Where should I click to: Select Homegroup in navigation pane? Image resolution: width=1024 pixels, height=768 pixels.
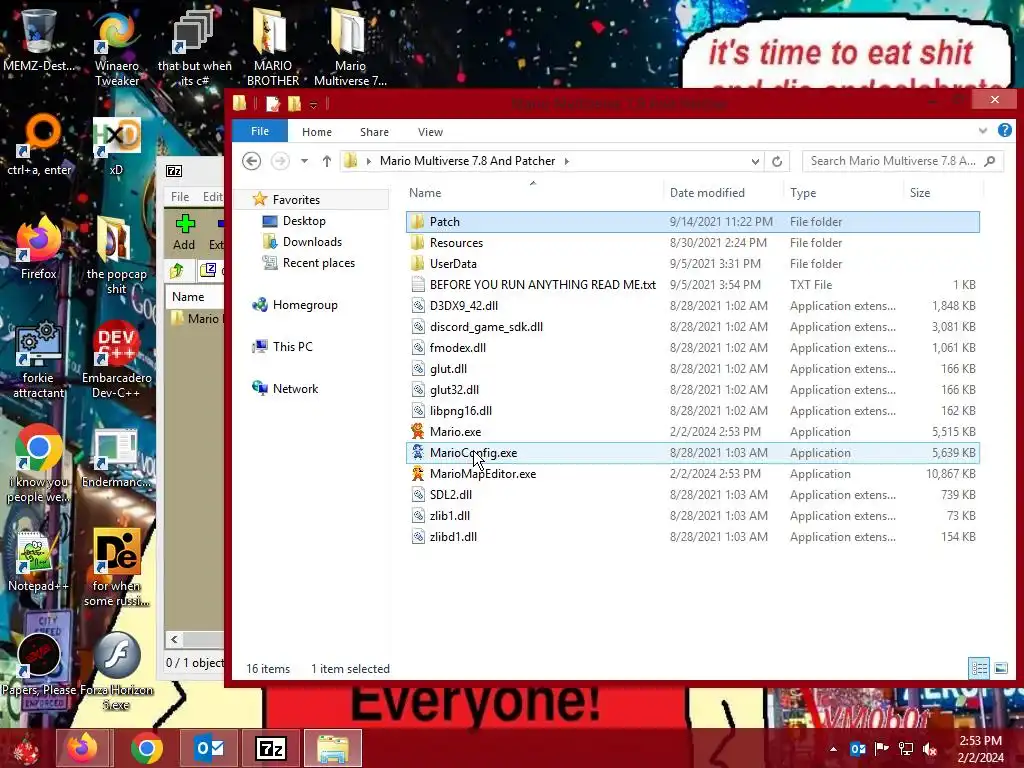pos(305,305)
